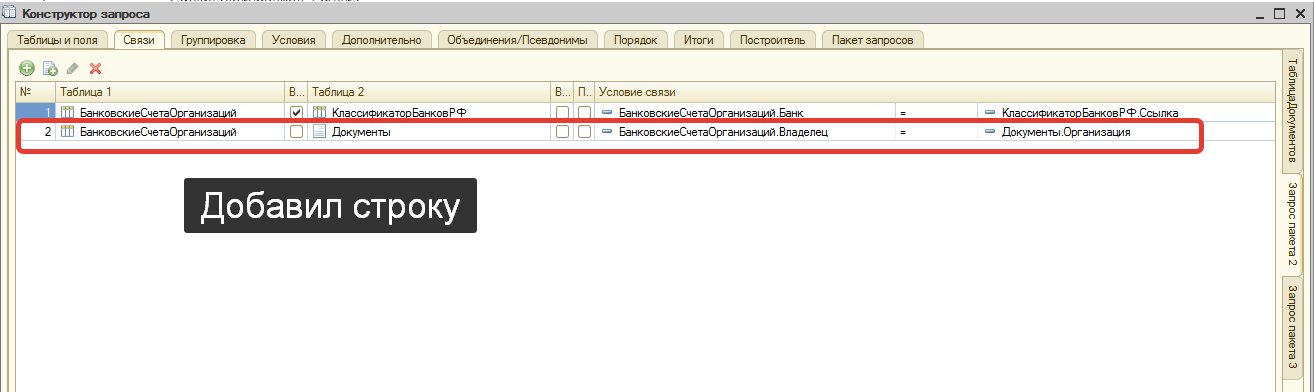Image resolution: width=1314 pixels, height=392 pixels.
Task: Open the Таблицы и поля tab
Action: pos(58,40)
